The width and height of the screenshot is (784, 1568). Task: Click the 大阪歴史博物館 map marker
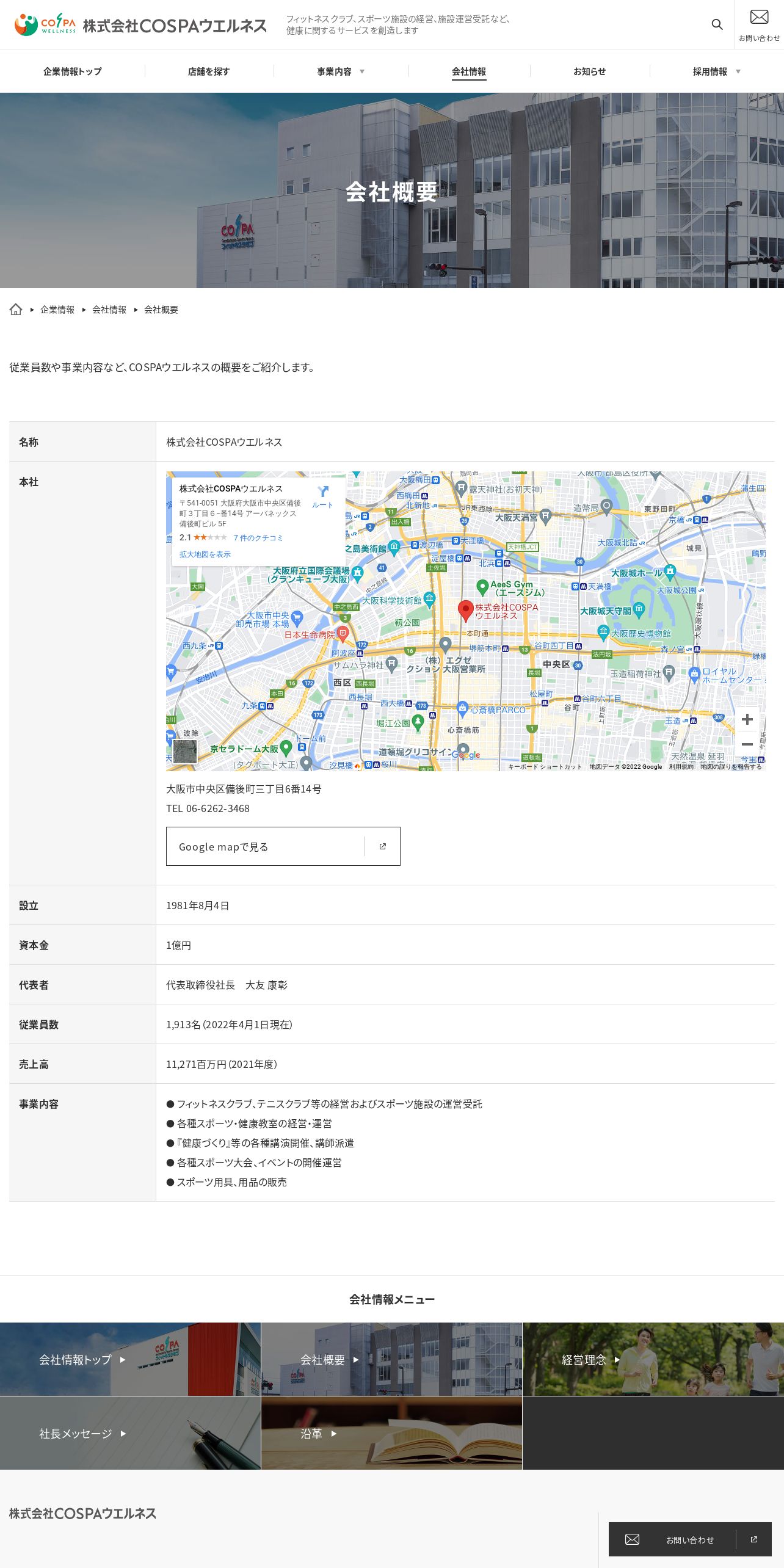[x=604, y=632]
